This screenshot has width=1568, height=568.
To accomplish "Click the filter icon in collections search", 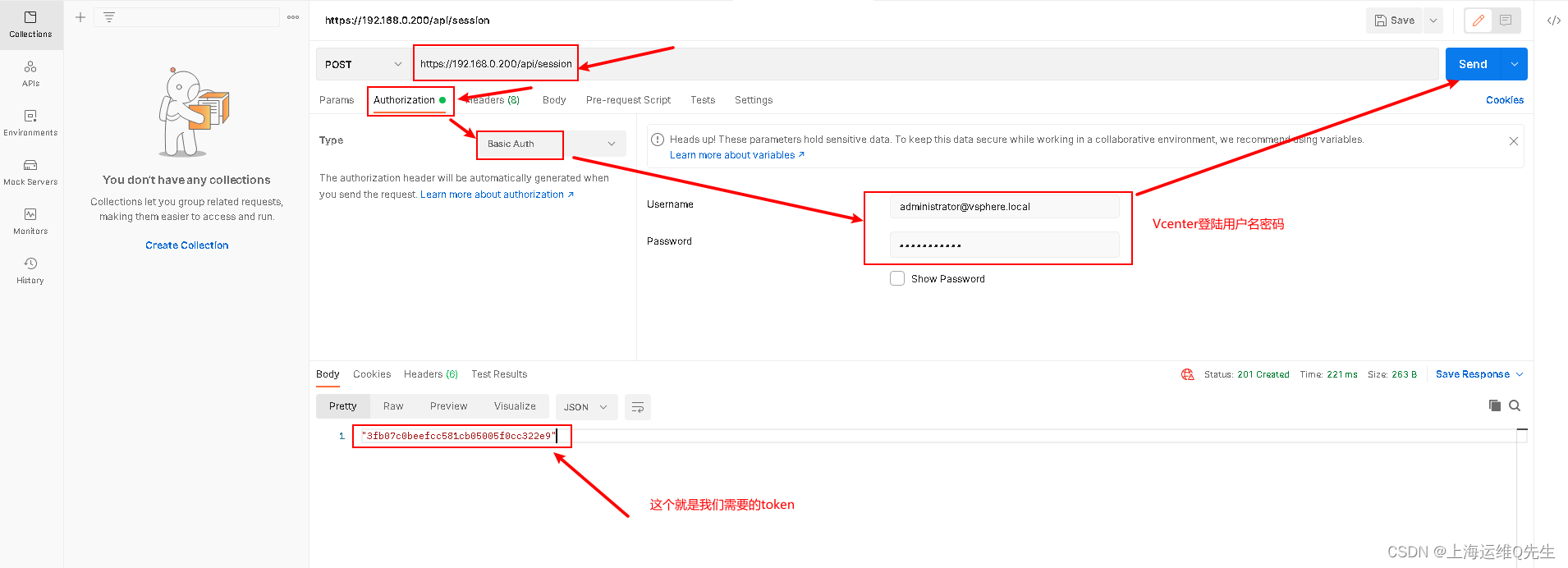I will click(x=109, y=17).
